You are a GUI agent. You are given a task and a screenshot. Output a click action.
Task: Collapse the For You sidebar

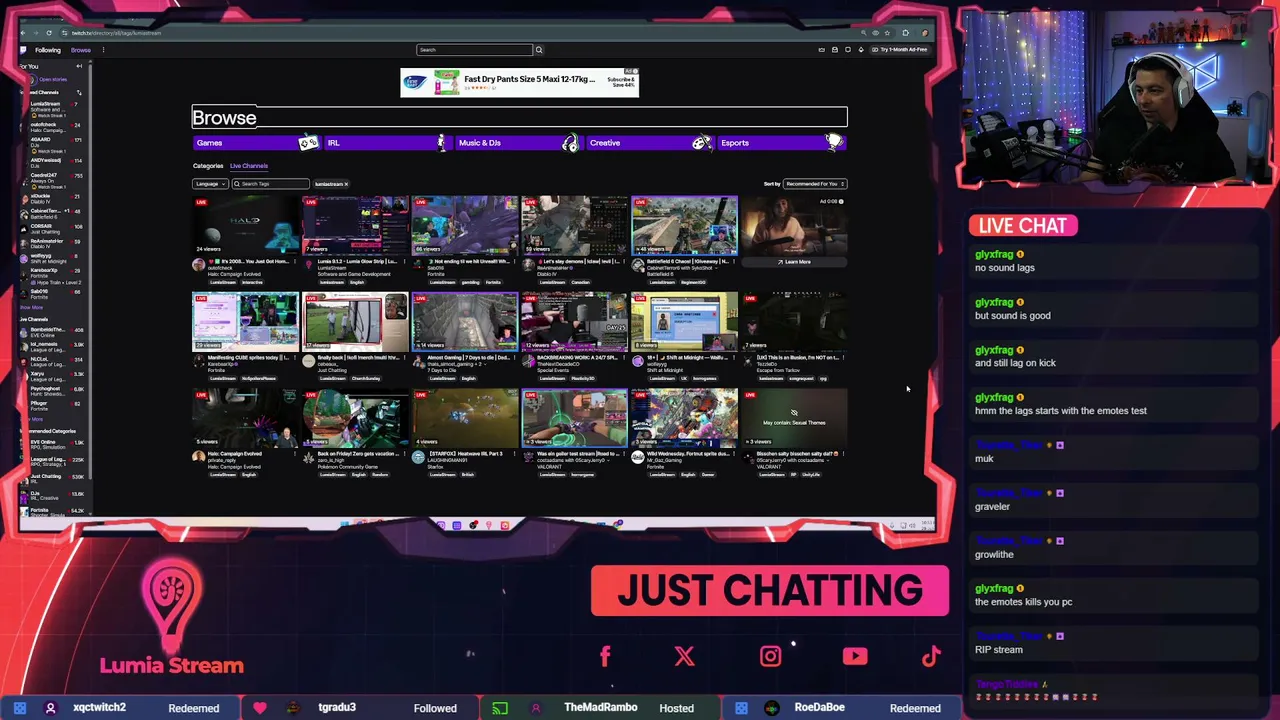click(79, 66)
